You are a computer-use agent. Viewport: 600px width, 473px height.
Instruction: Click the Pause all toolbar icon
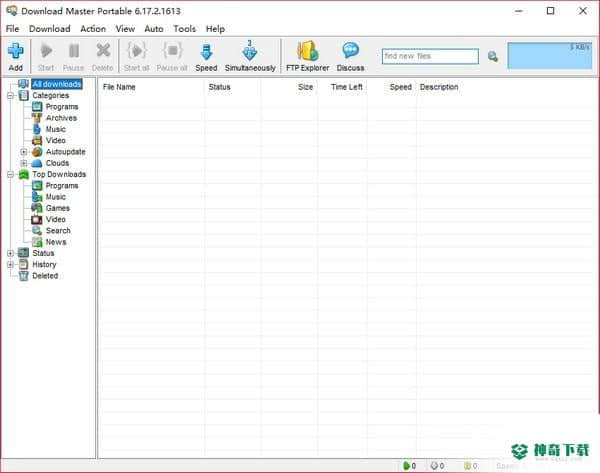tap(172, 51)
